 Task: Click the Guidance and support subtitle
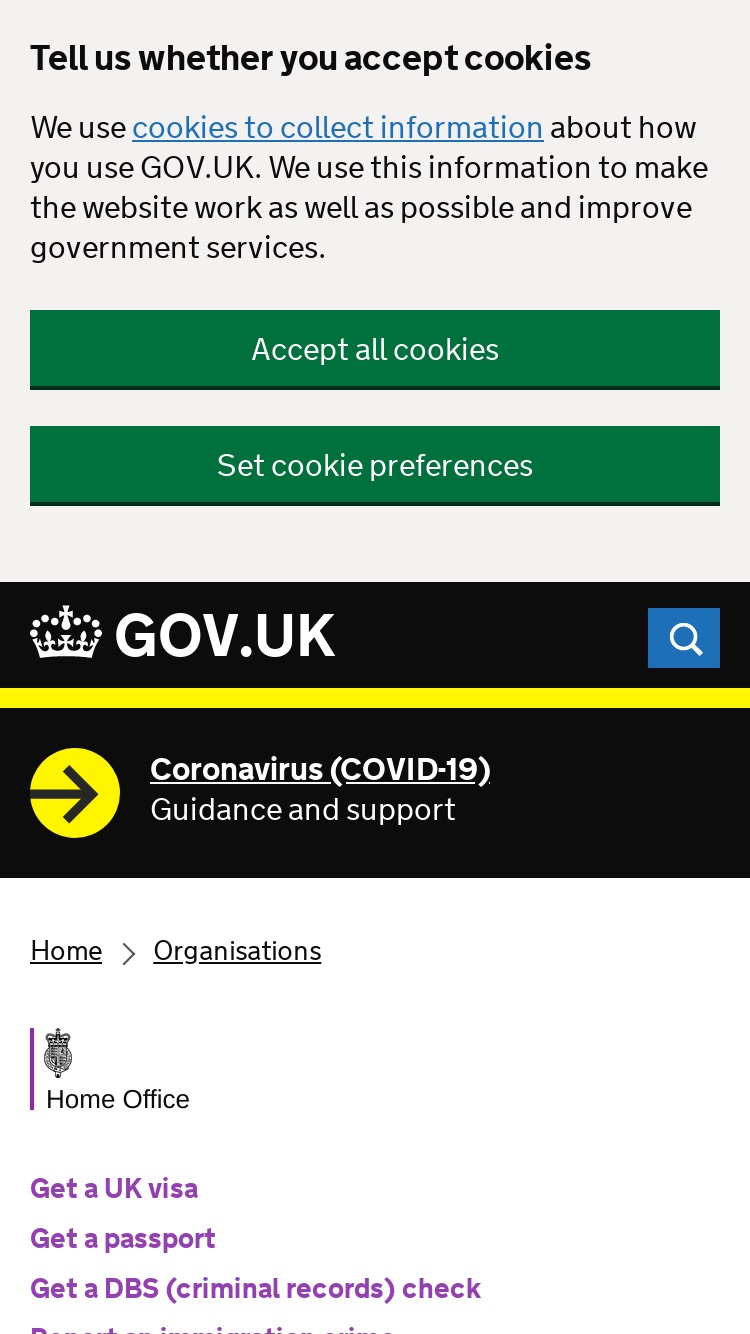[303, 809]
